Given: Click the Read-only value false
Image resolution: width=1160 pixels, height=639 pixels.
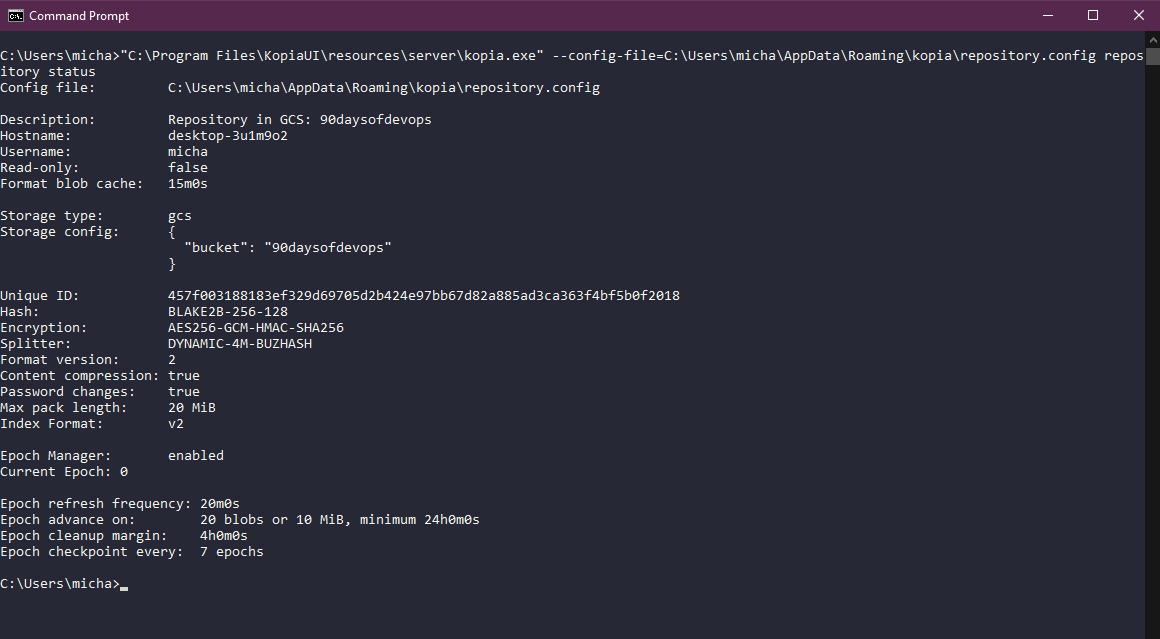Looking at the screenshot, I should 187,168.
